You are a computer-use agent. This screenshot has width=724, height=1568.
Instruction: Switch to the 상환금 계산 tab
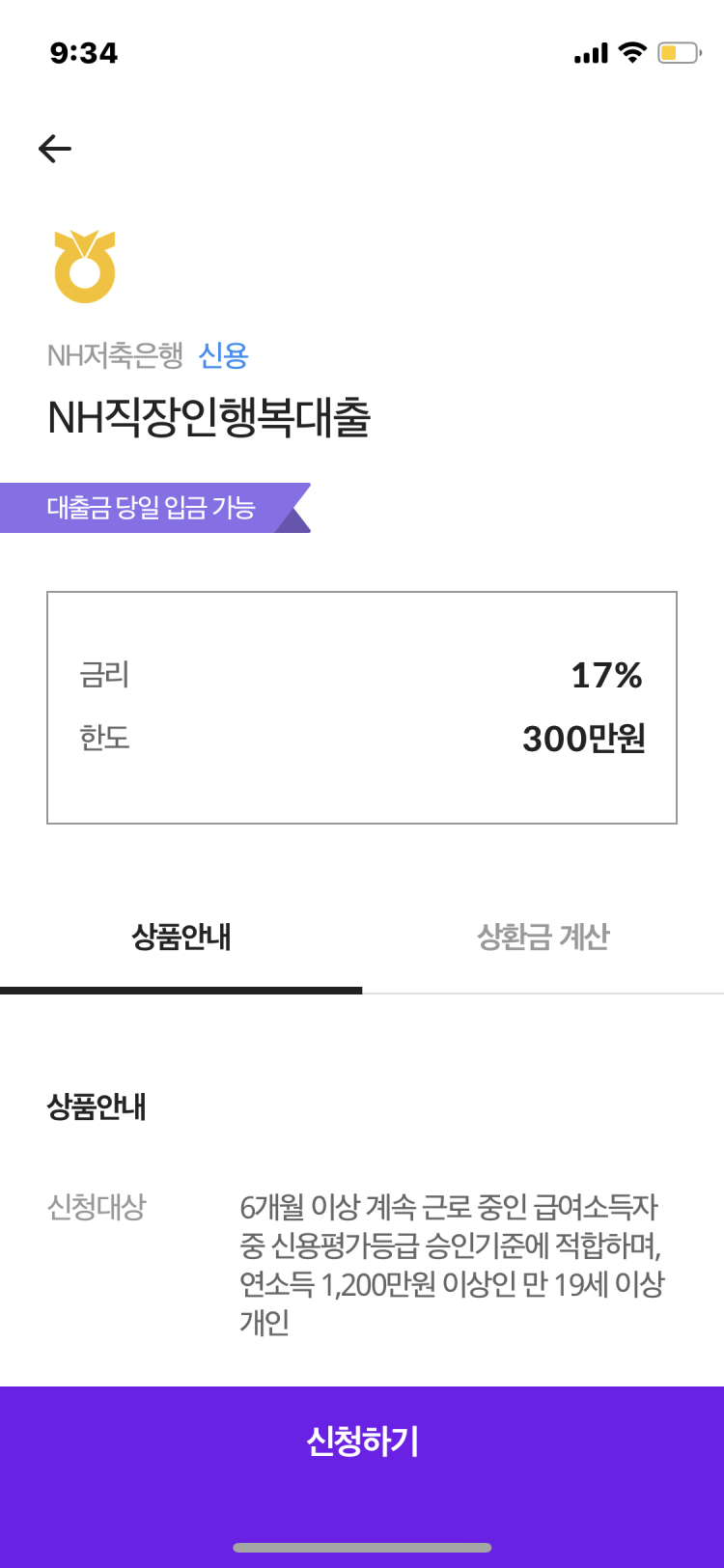[543, 938]
